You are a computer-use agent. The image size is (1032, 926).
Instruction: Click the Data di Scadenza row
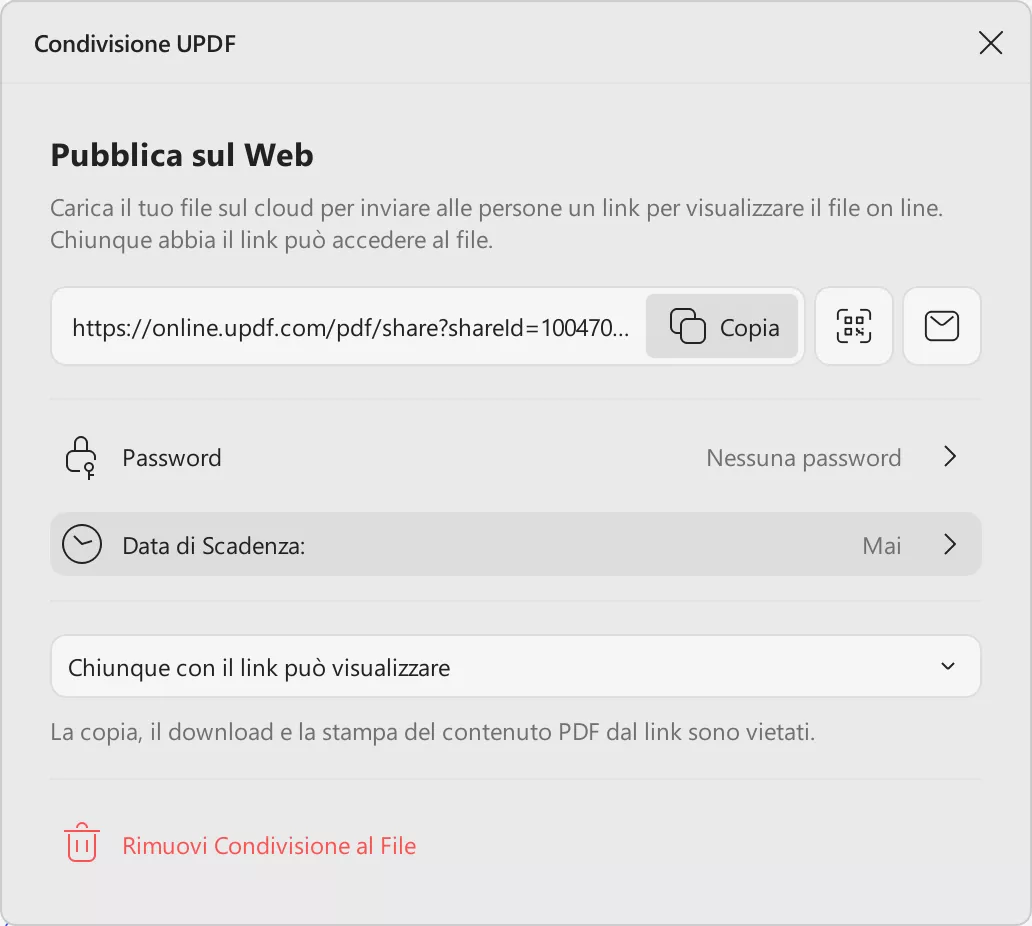tap(214, 544)
